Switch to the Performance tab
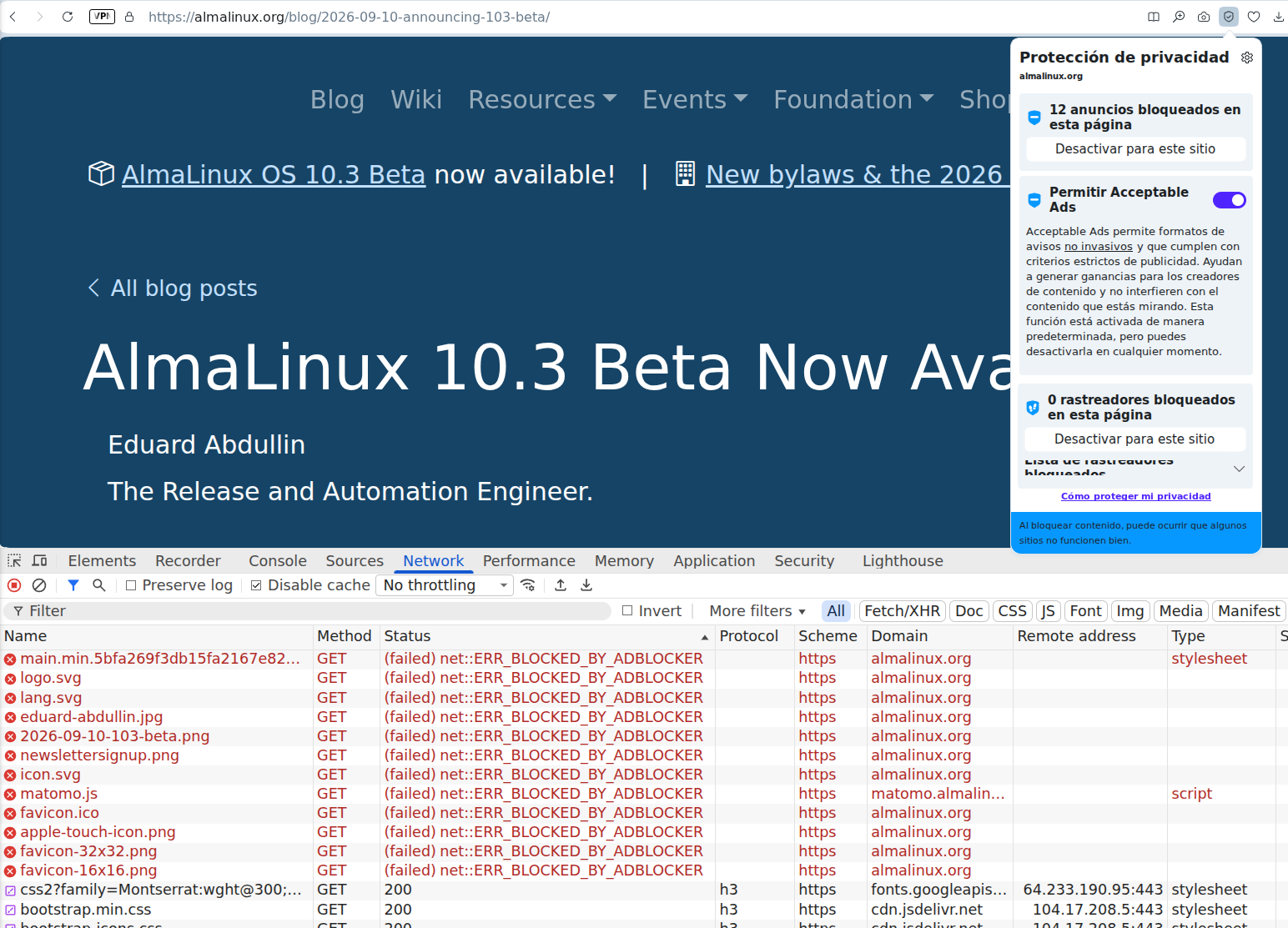This screenshot has height=928, width=1288. [529, 561]
